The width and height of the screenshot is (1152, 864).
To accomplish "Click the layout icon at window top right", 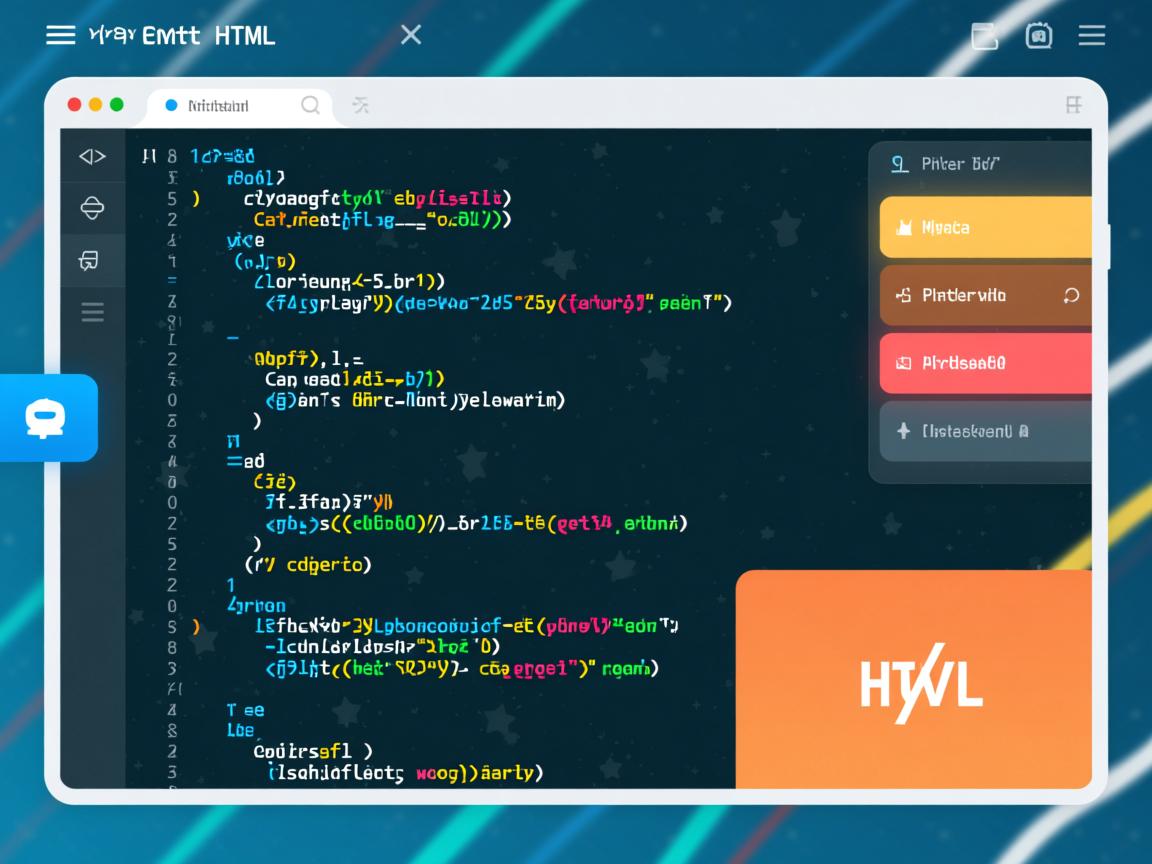I will (x=1074, y=105).
